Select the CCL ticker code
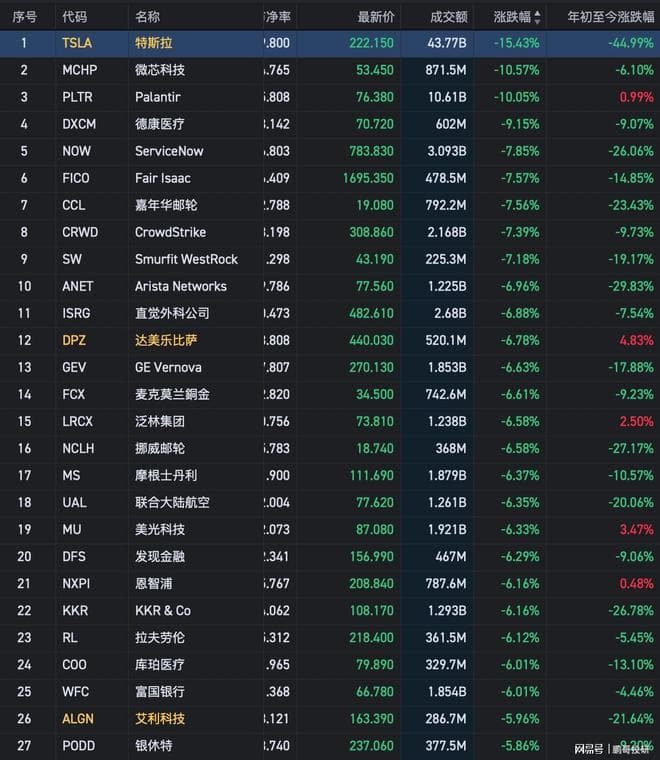660x760 pixels. (x=74, y=206)
